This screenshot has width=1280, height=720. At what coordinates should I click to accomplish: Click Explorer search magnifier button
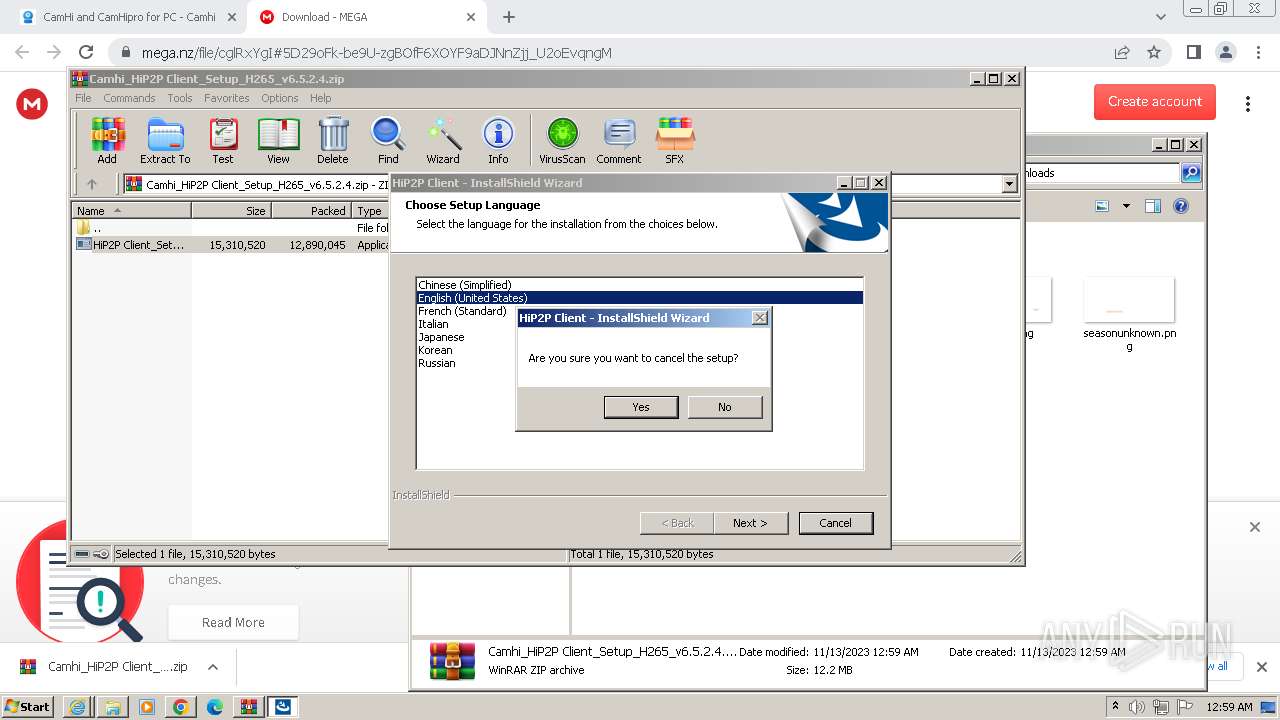tap(1191, 173)
